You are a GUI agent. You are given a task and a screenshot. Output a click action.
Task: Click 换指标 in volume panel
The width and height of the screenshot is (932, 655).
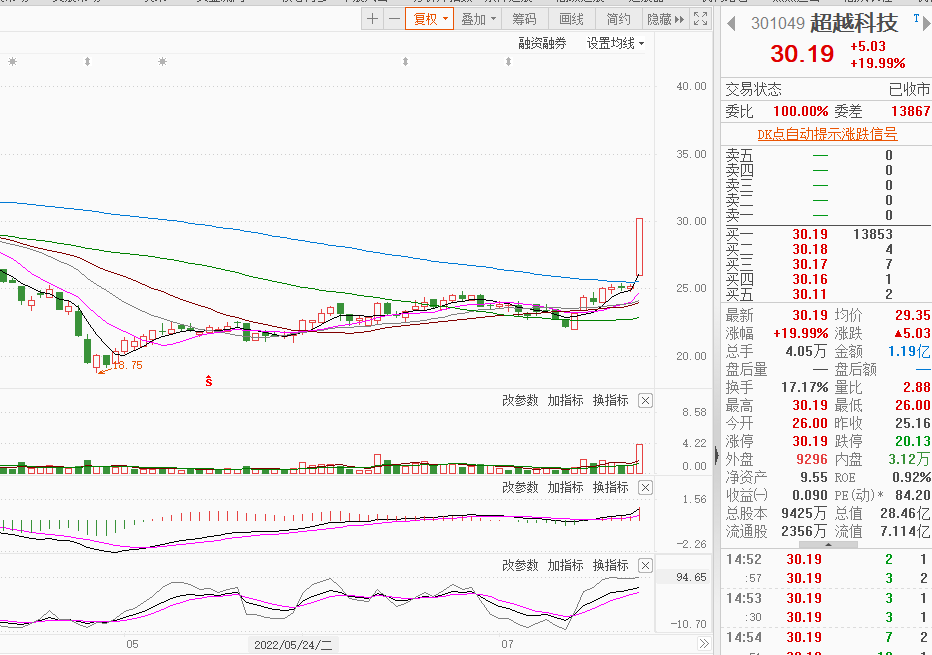click(610, 401)
